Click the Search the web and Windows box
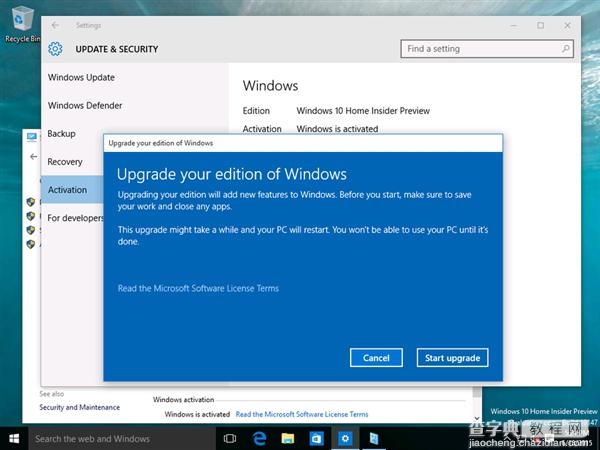Screen dimensions: 600x450 (122, 439)
